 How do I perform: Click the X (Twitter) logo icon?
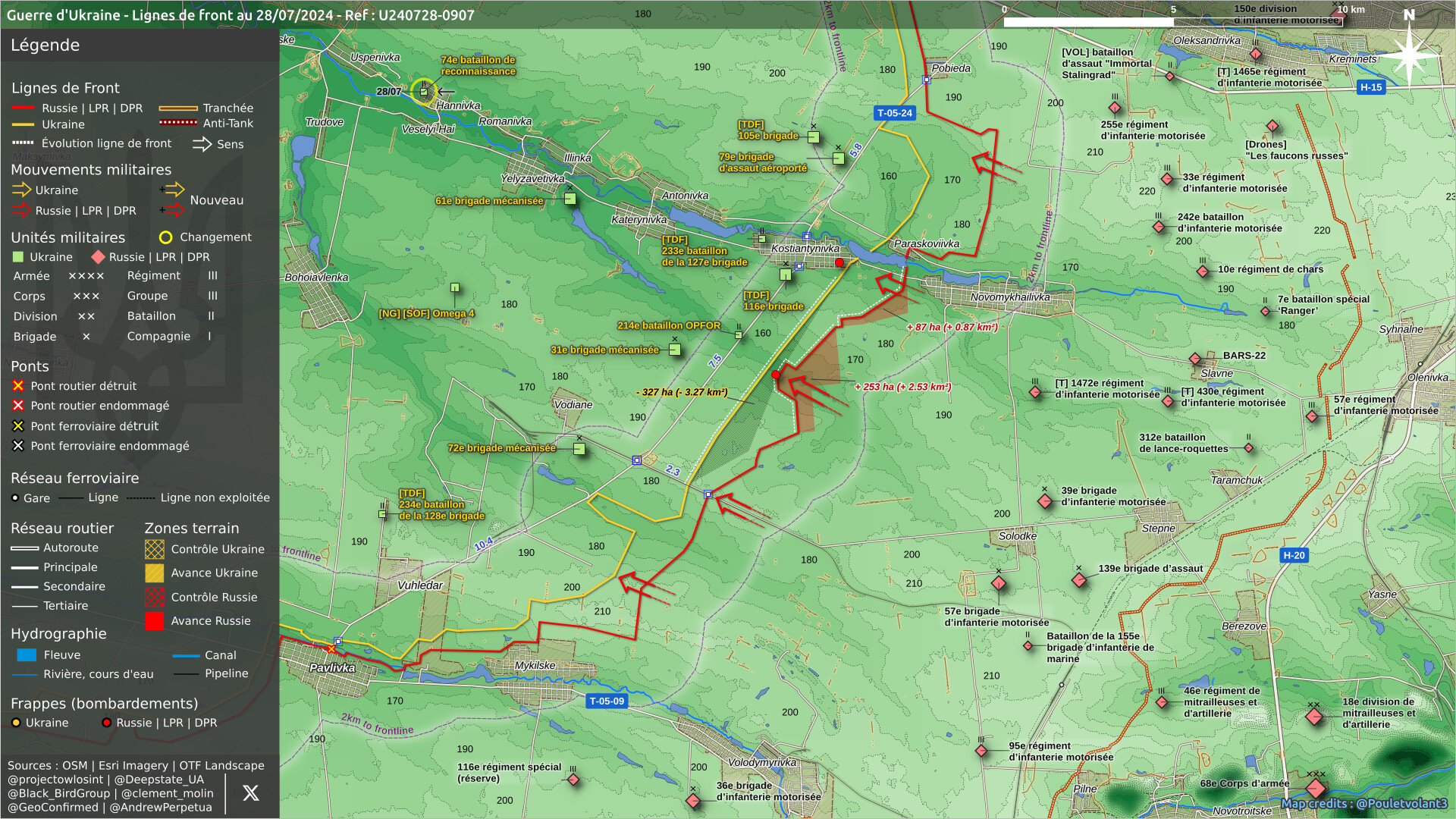(x=250, y=793)
